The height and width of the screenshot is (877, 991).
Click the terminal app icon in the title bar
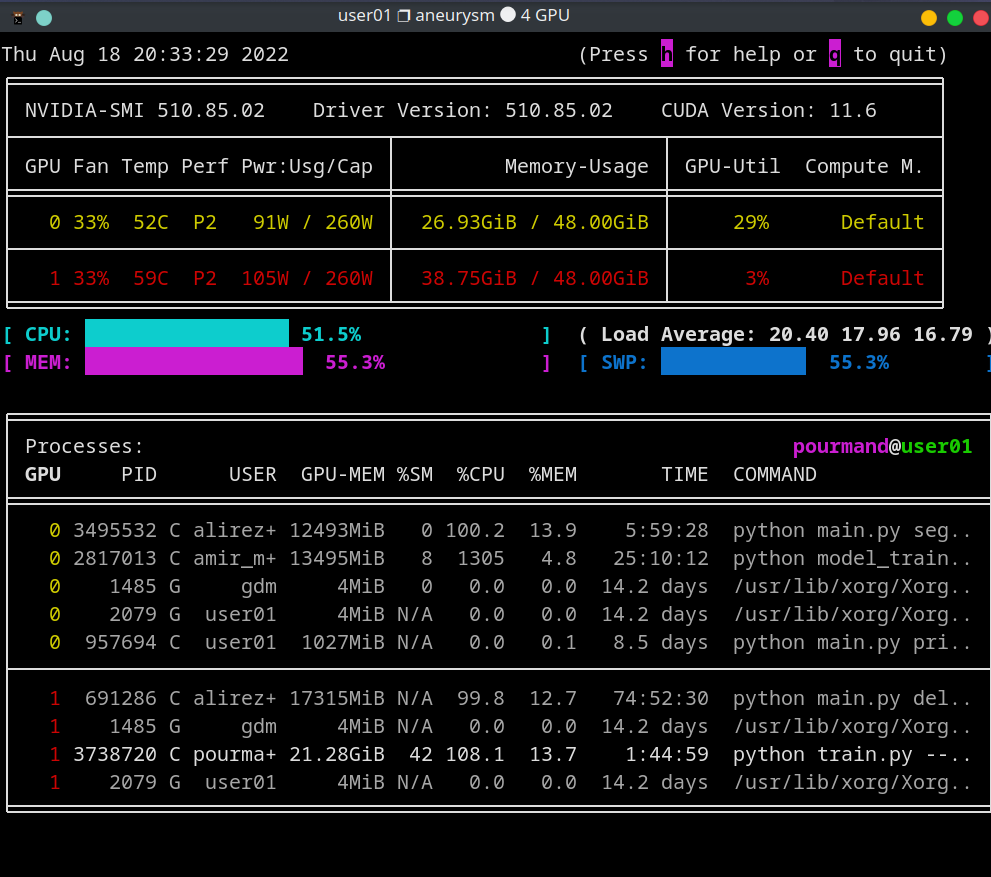coord(16,17)
